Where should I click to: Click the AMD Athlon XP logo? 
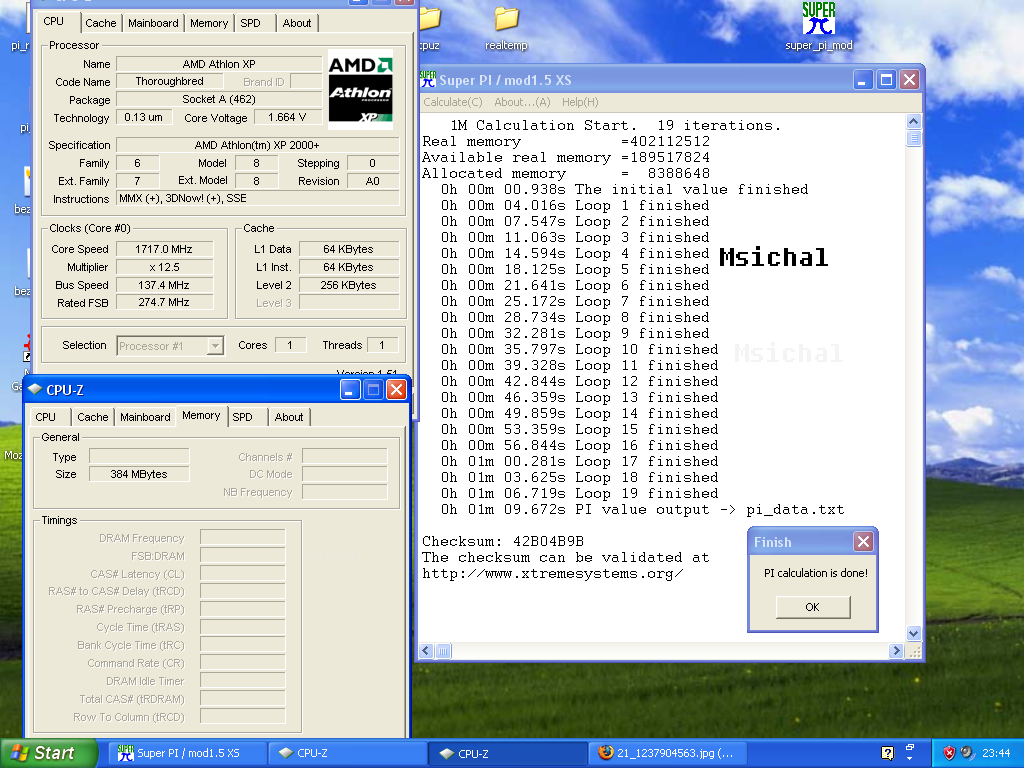tap(361, 90)
